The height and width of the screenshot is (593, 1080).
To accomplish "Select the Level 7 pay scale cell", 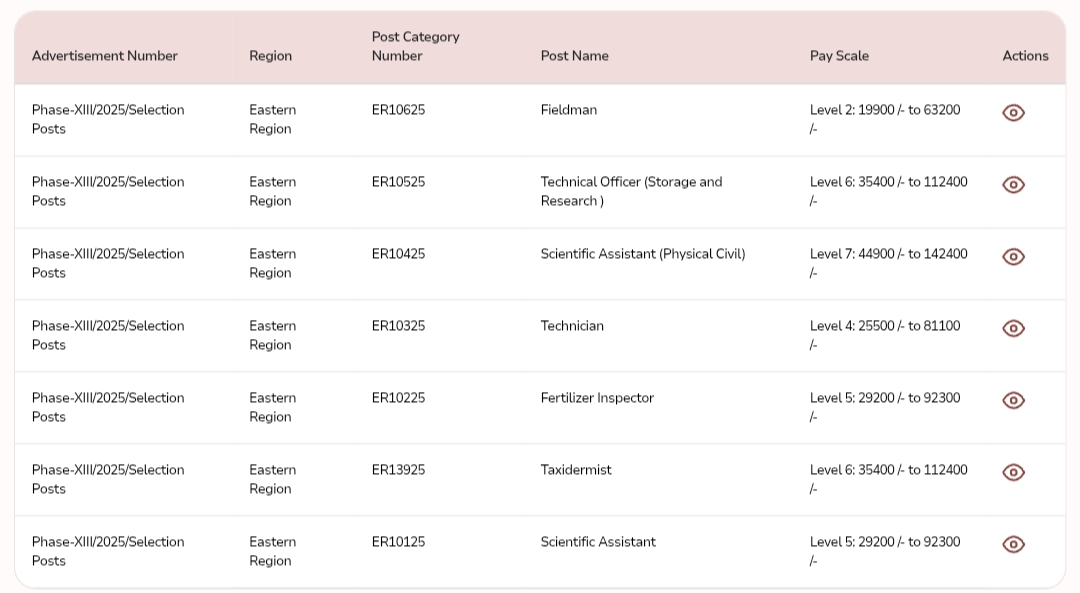I will click(x=889, y=263).
